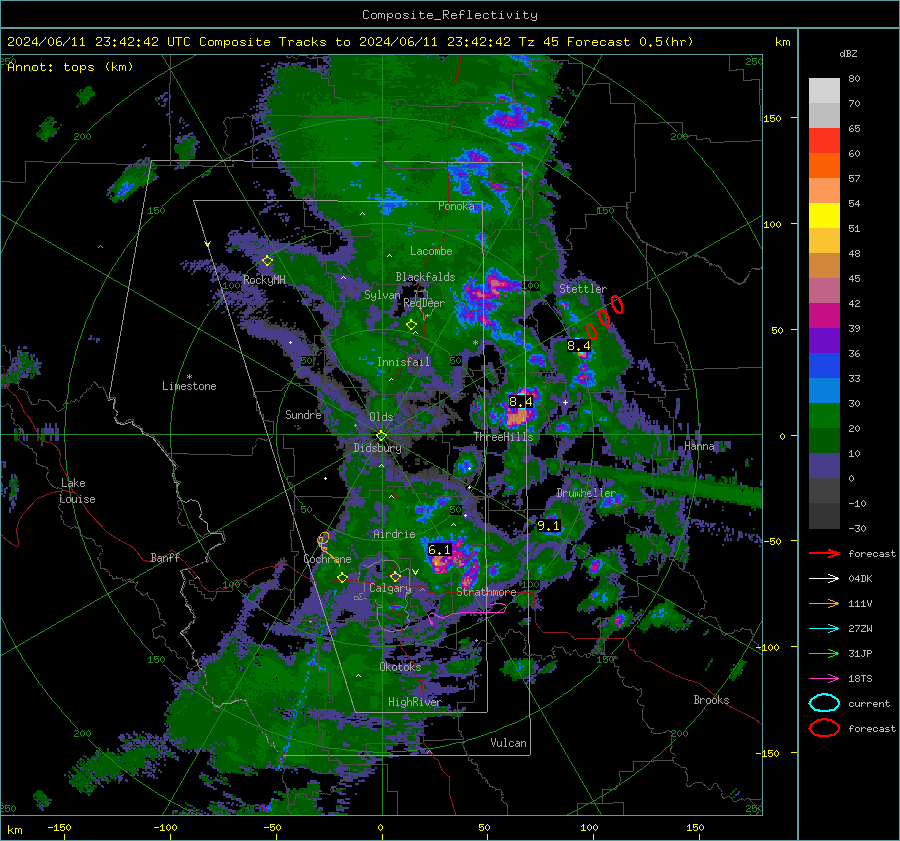Click the Lacombe city label
The image size is (900, 841).
[x=431, y=251]
